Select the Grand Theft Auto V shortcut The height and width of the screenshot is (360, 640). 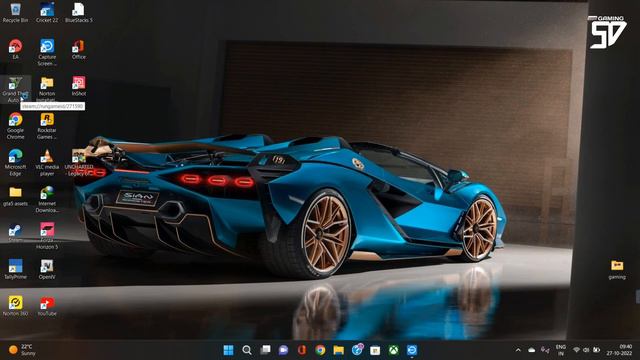16,89
